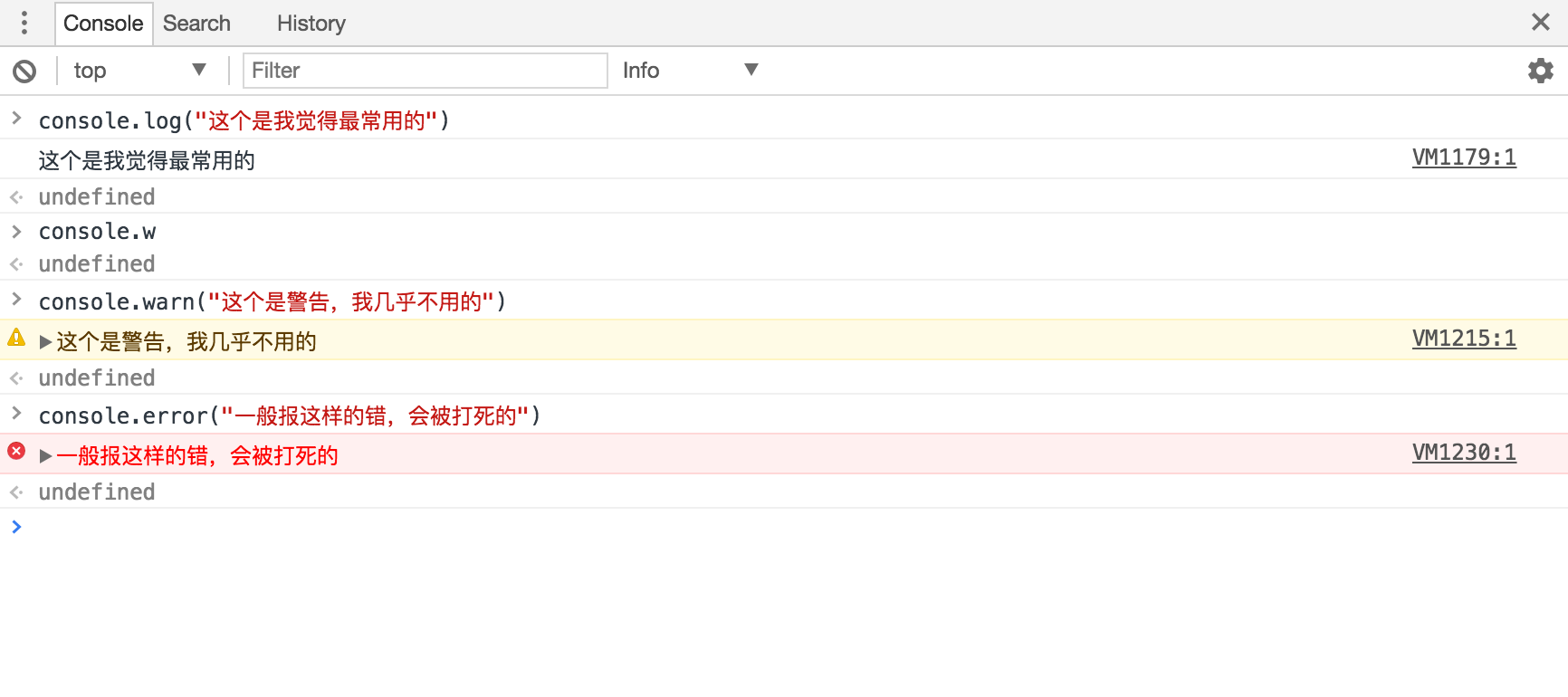Click the red error circle icon
Screen dimensions: 1568x697
coord(16,451)
